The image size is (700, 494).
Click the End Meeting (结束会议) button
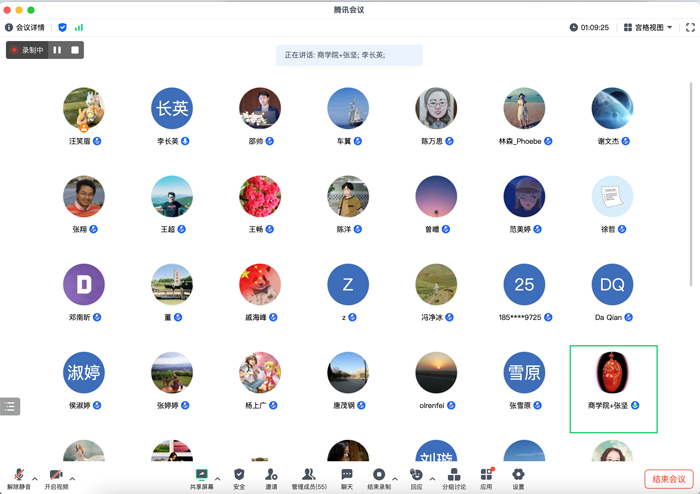668,480
